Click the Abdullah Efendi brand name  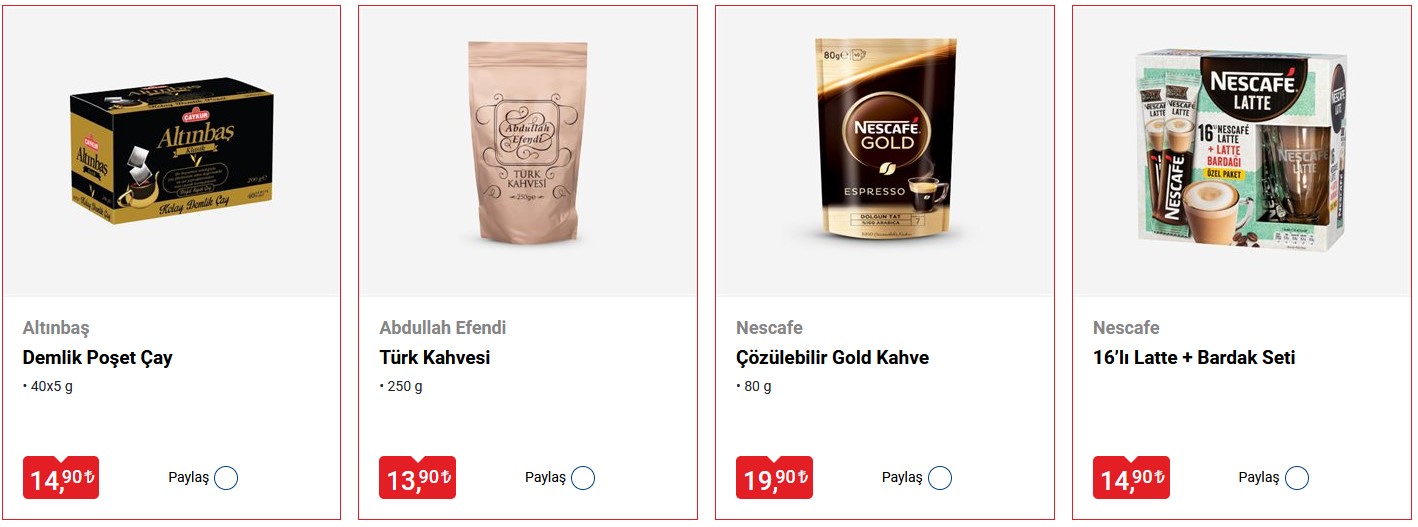coord(443,328)
